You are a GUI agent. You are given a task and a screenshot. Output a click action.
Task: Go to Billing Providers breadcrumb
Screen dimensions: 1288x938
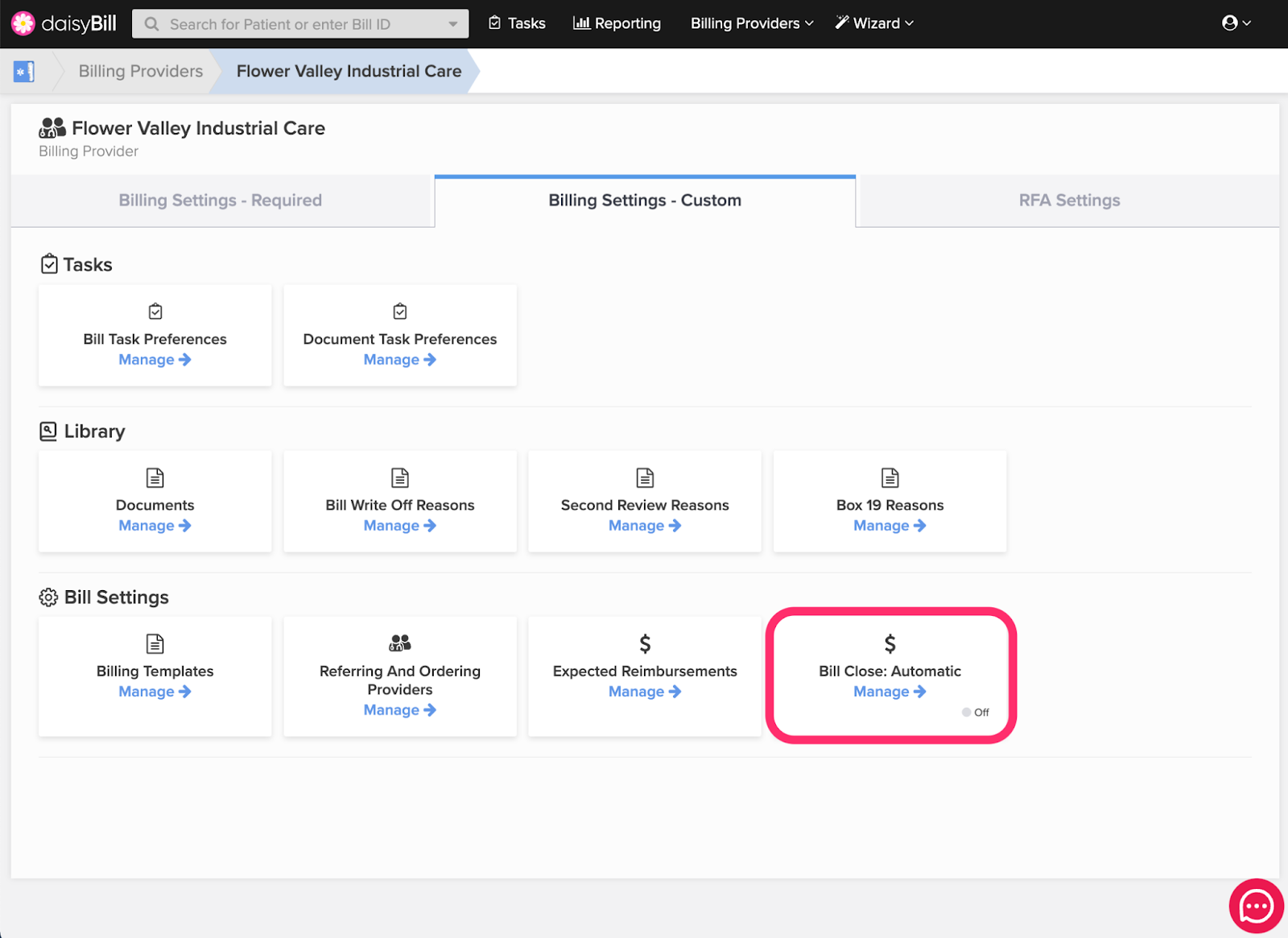click(x=141, y=71)
